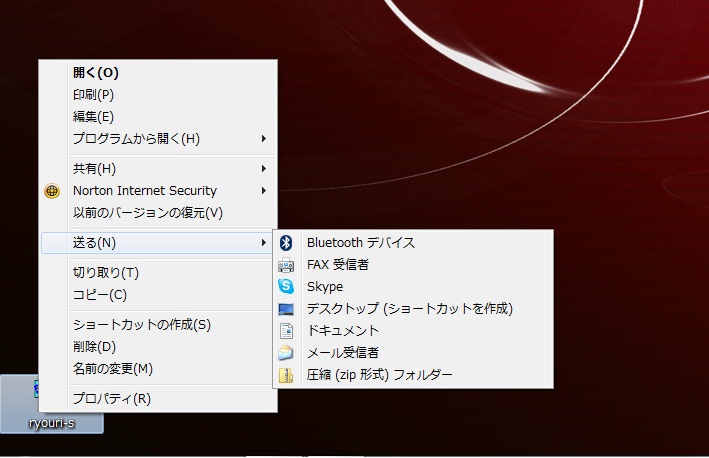Choose 削除(D) to delete the file
This screenshot has height=458, width=709.
click(158, 347)
